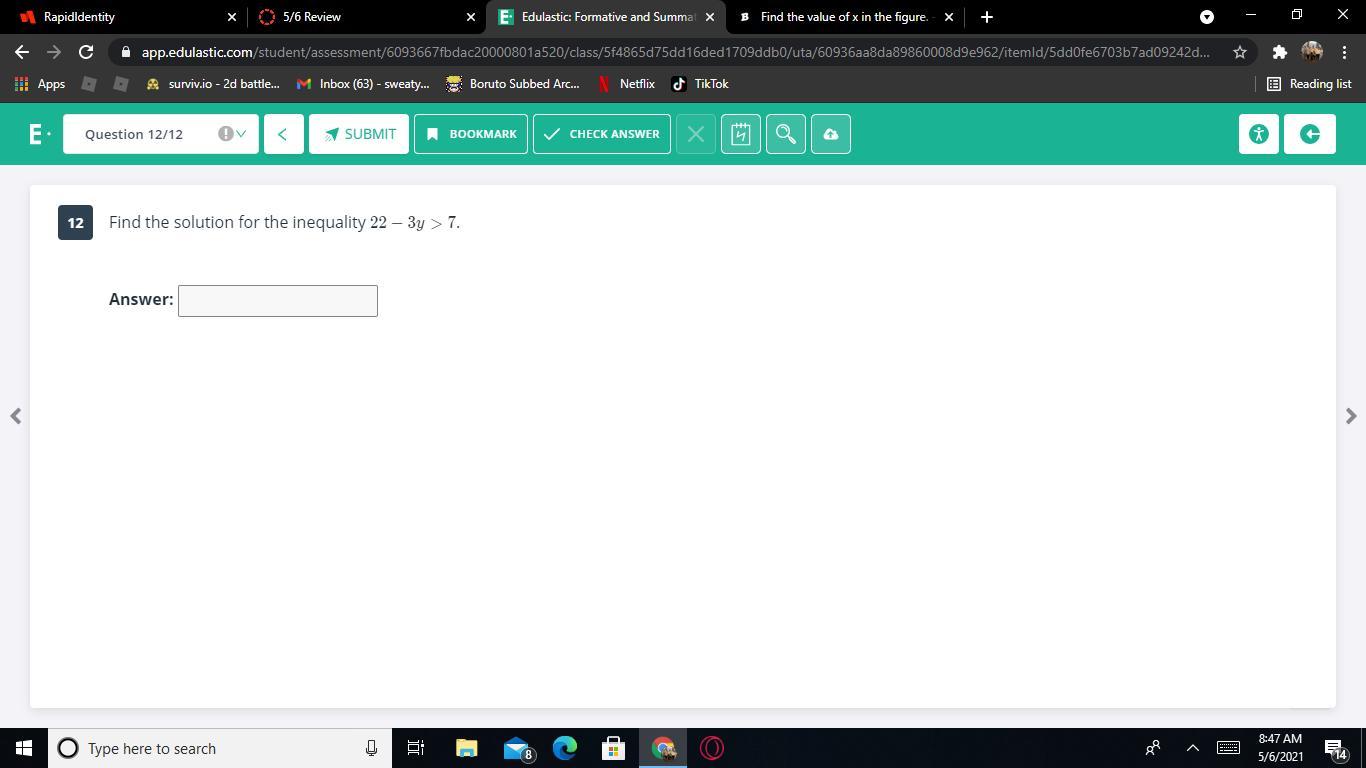
Task: Close the RapidIdentity tab
Action: tap(232, 17)
